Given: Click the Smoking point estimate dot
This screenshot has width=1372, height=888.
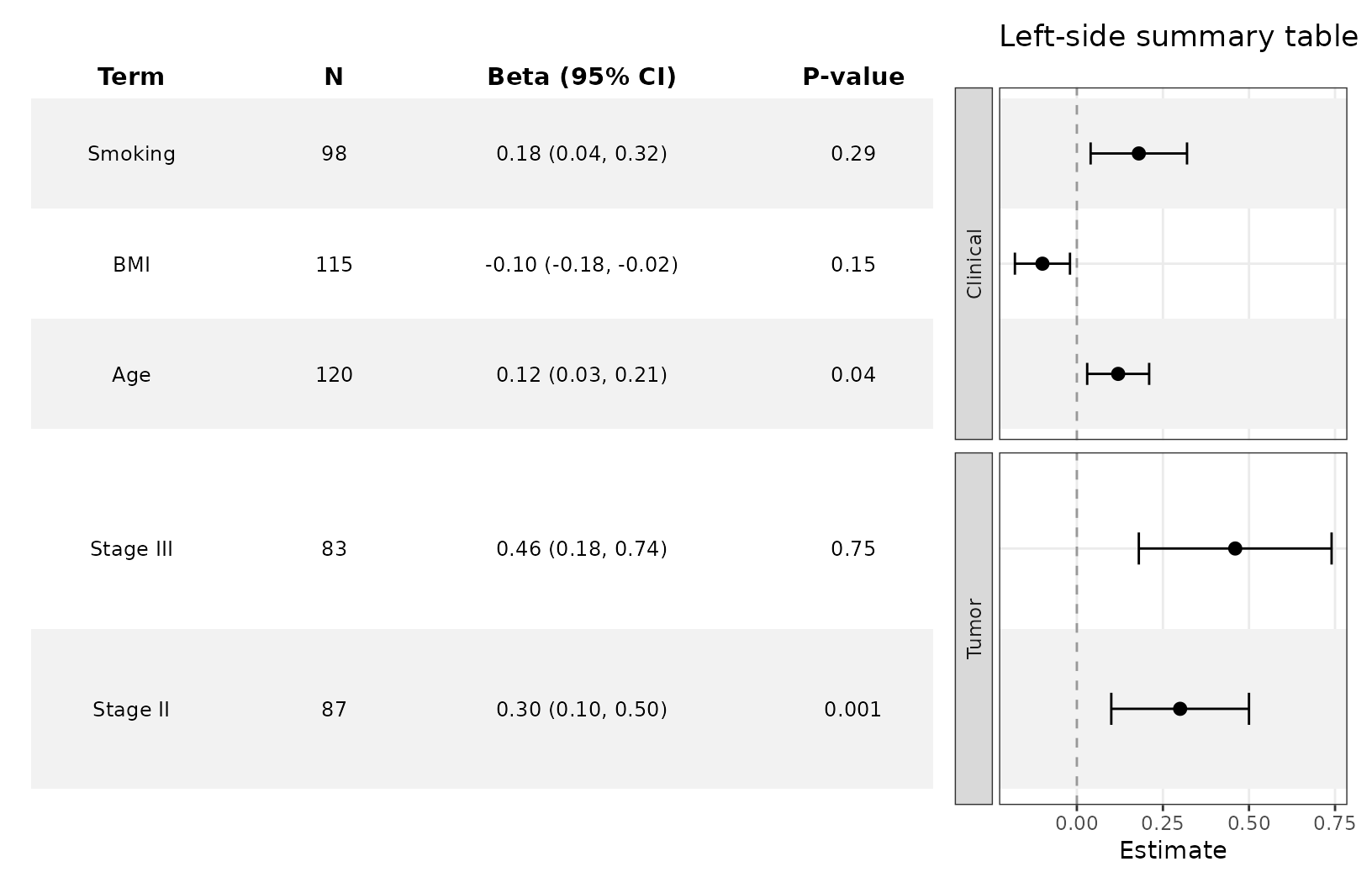Looking at the screenshot, I should pyautogui.click(x=1138, y=154).
